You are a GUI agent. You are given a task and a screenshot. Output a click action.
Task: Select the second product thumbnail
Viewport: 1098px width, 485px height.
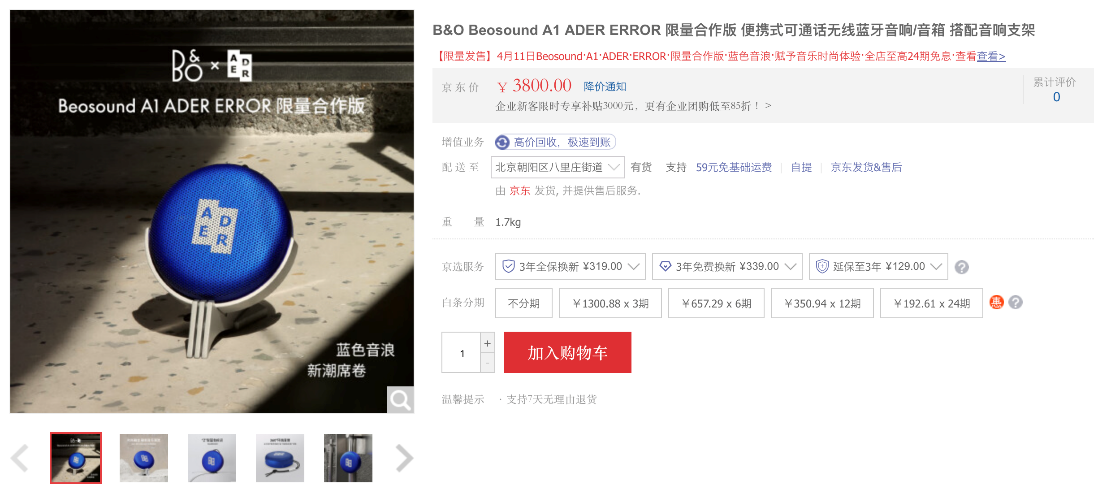coord(144,458)
